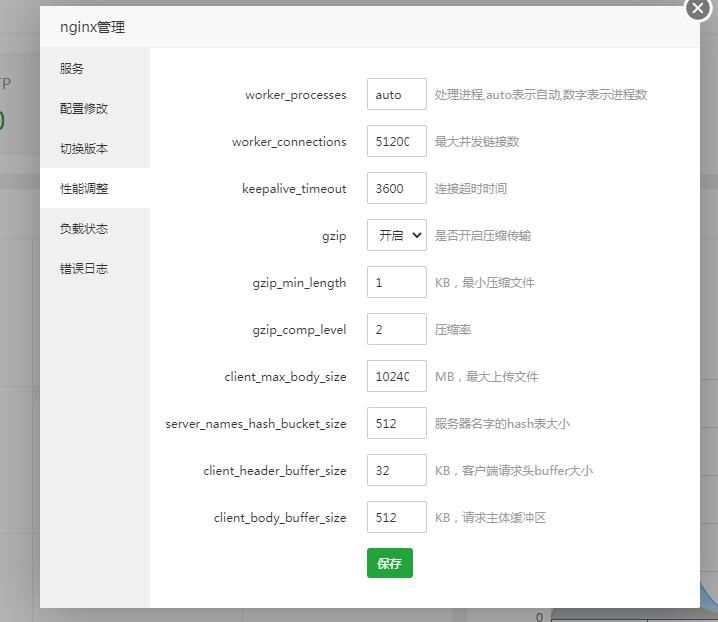
Task: Switch to the 切换版本 tab
Action: pyautogui.click(x=84, y=149)
